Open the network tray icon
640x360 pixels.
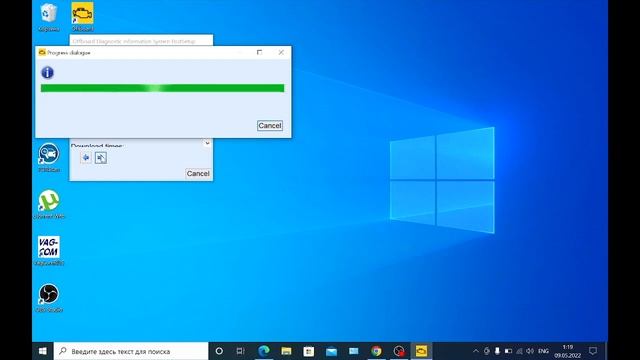(519, 351)
